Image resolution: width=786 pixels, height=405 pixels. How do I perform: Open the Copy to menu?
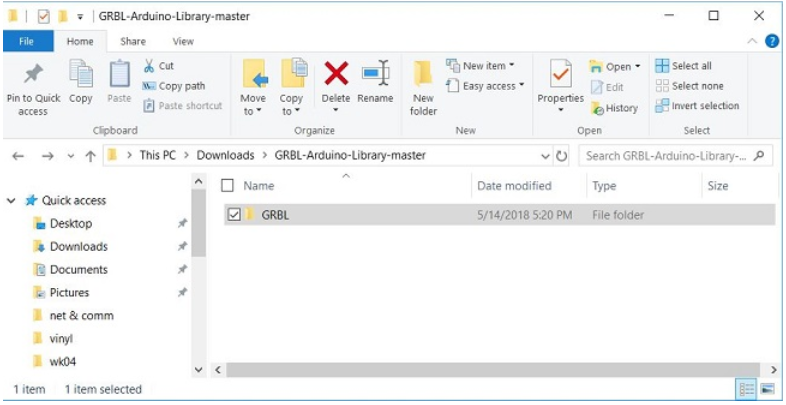pyautogui.click(x=291, y=88)
